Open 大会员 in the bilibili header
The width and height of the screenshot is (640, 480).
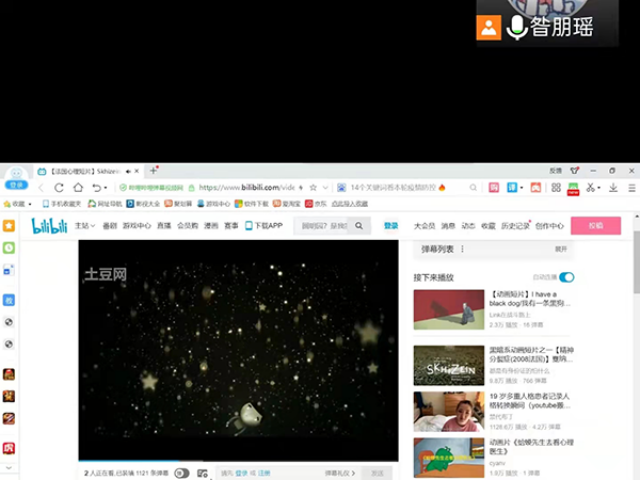424,226
